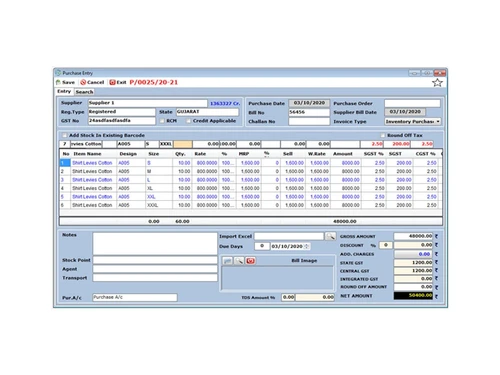Enable Add Stock In Existing Barcode
Viewport: 500px width, 375px height.
click(64, 135)
